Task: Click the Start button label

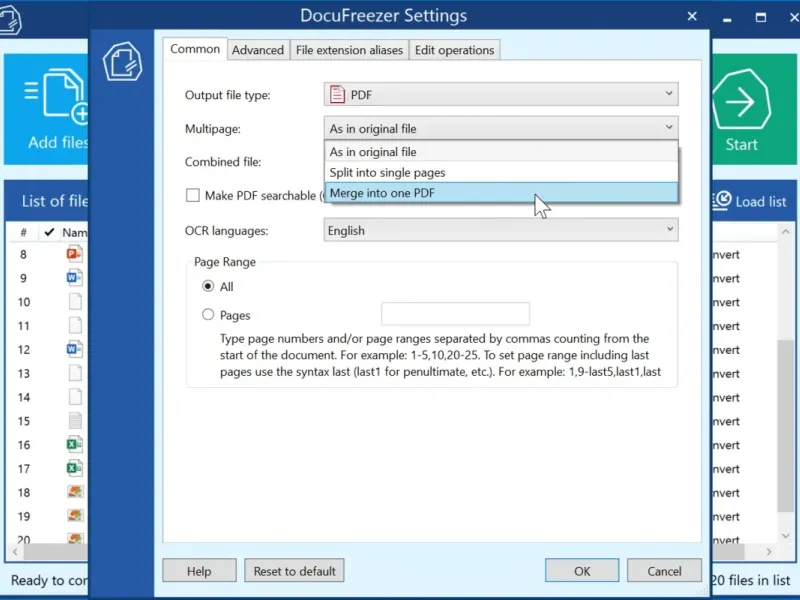Action: tap(741, 144)
